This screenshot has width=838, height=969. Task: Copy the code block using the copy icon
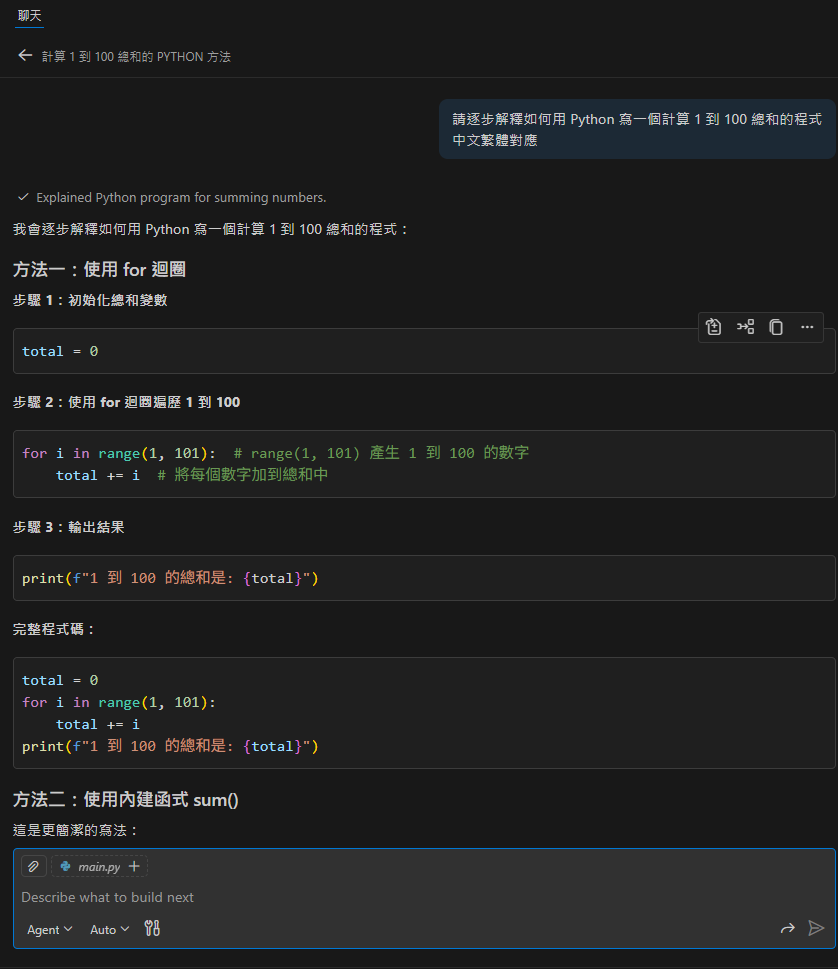(x=777, y=327)
